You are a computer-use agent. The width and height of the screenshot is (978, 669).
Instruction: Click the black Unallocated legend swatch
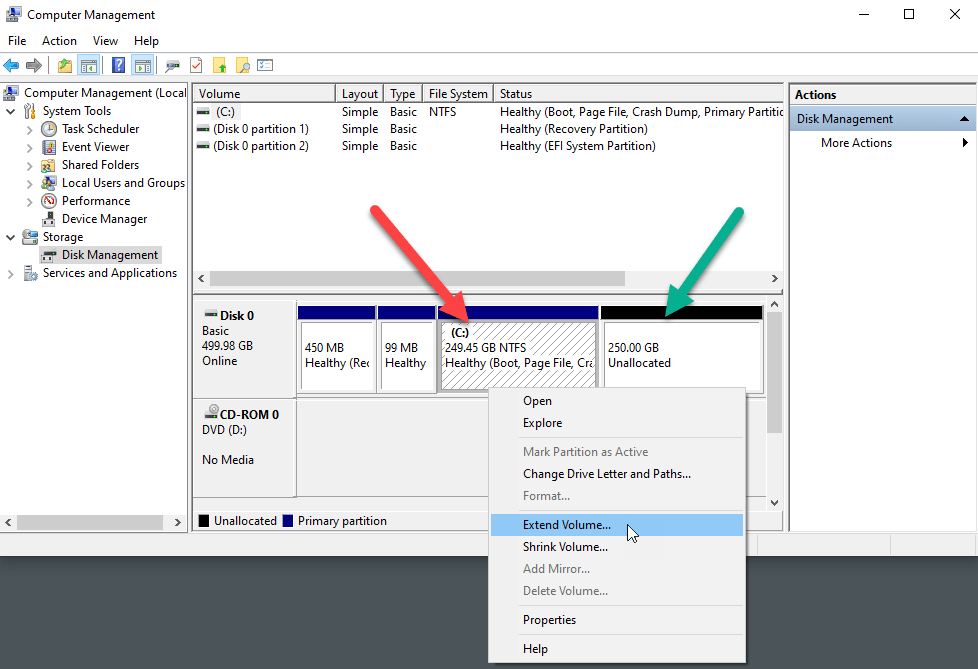(x=204, y=521)
